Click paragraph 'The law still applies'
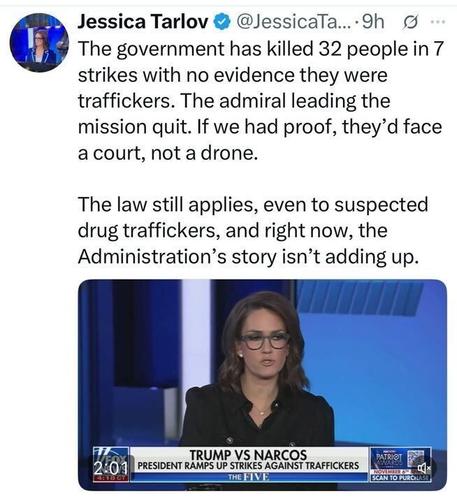Screen dimensions: 457x503 (253, 231)
